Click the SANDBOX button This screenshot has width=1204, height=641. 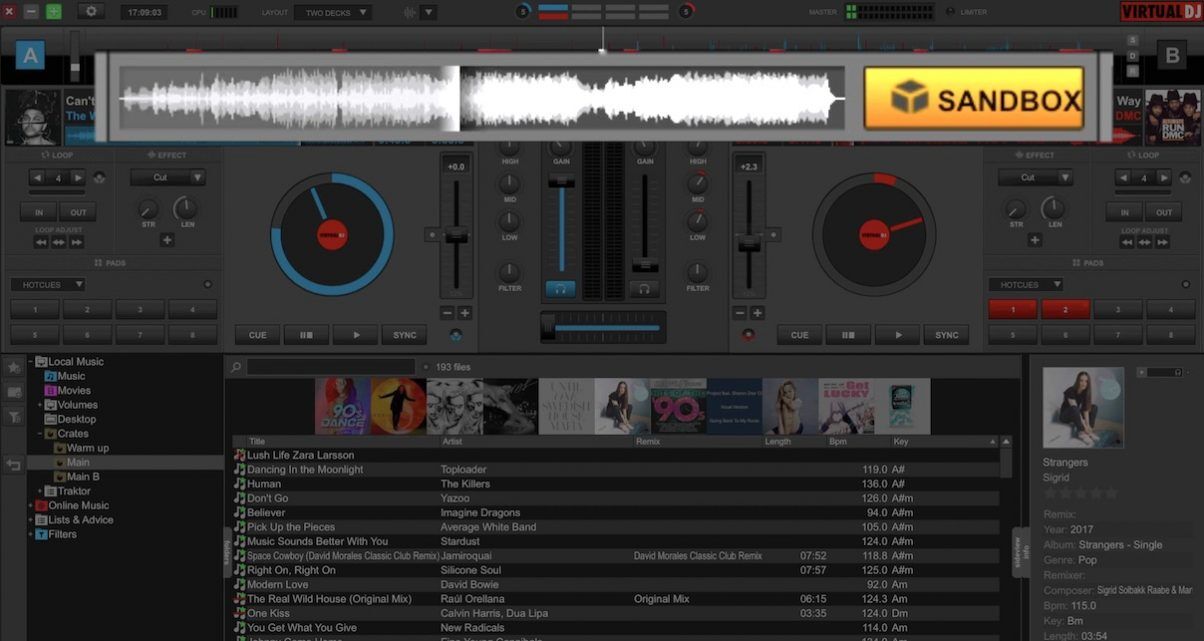(973, 99)
